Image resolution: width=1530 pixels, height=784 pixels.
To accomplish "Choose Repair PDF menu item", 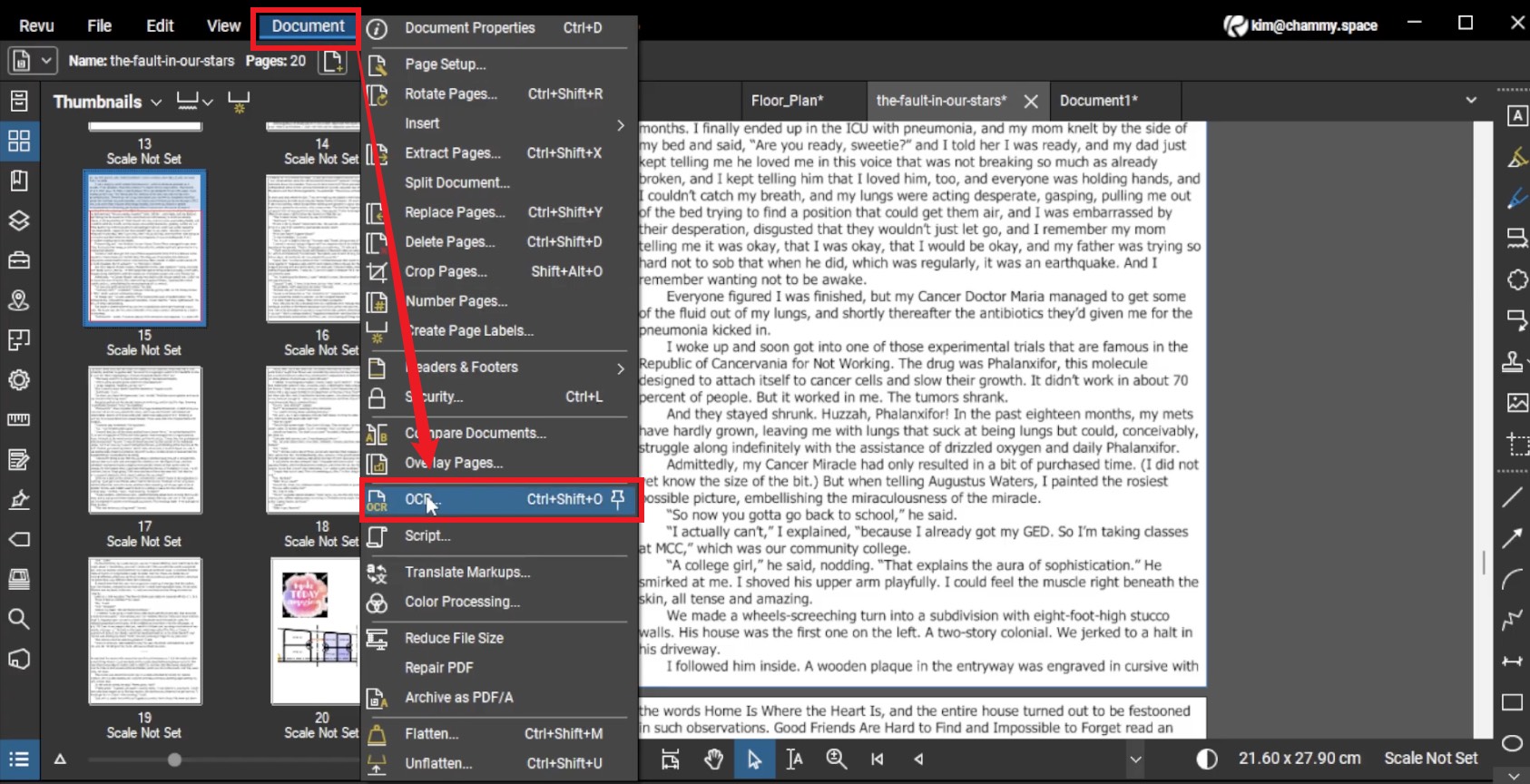I will click(498, 668).
